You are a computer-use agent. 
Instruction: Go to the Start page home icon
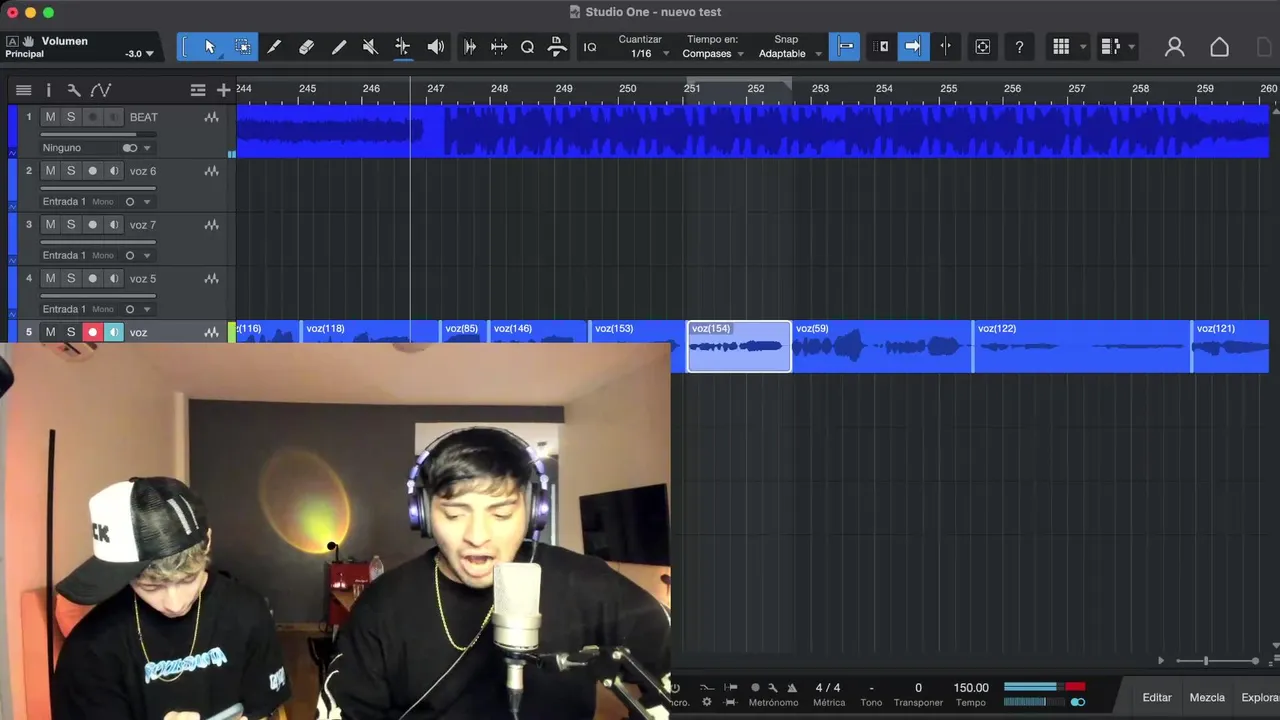(x=1219, y=47)
